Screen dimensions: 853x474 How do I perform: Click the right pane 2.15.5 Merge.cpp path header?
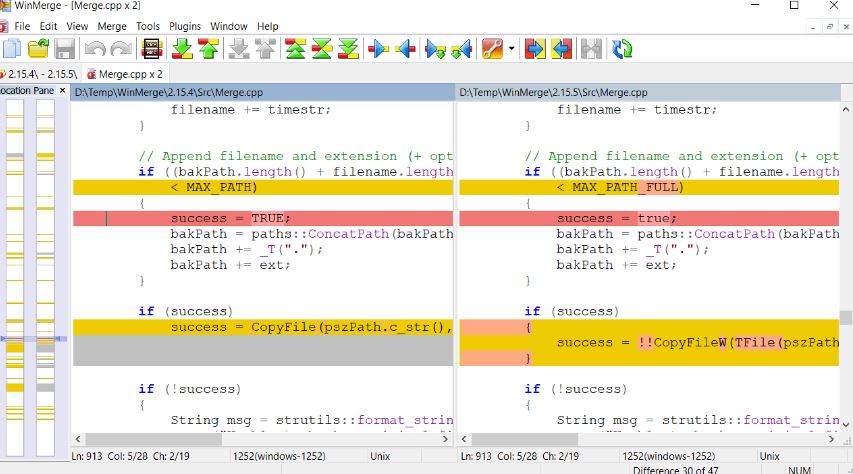click(650, 93)
